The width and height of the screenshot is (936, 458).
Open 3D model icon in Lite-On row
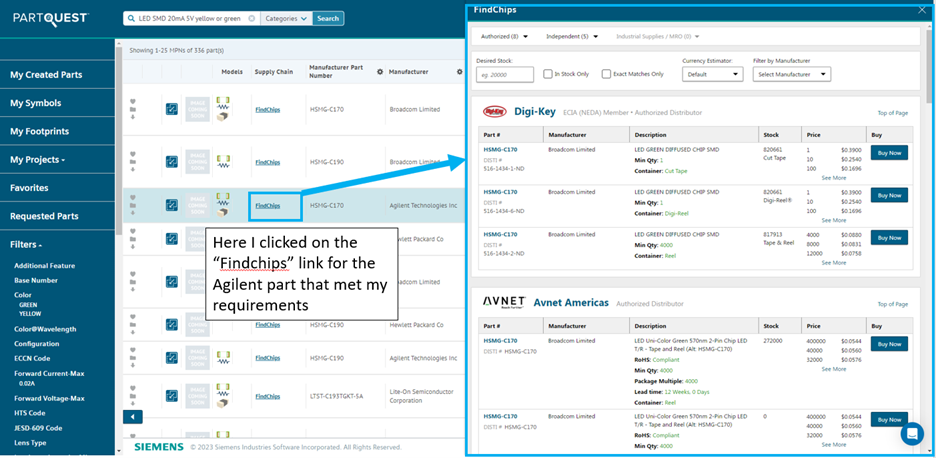(x=223, y=404)
